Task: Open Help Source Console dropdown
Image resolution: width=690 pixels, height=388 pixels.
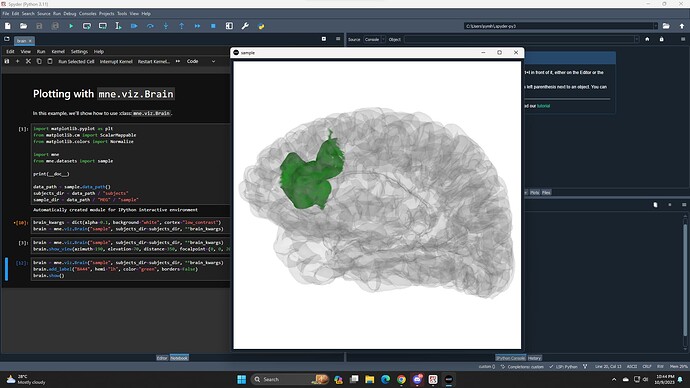Action: click(x=374, y=39)
